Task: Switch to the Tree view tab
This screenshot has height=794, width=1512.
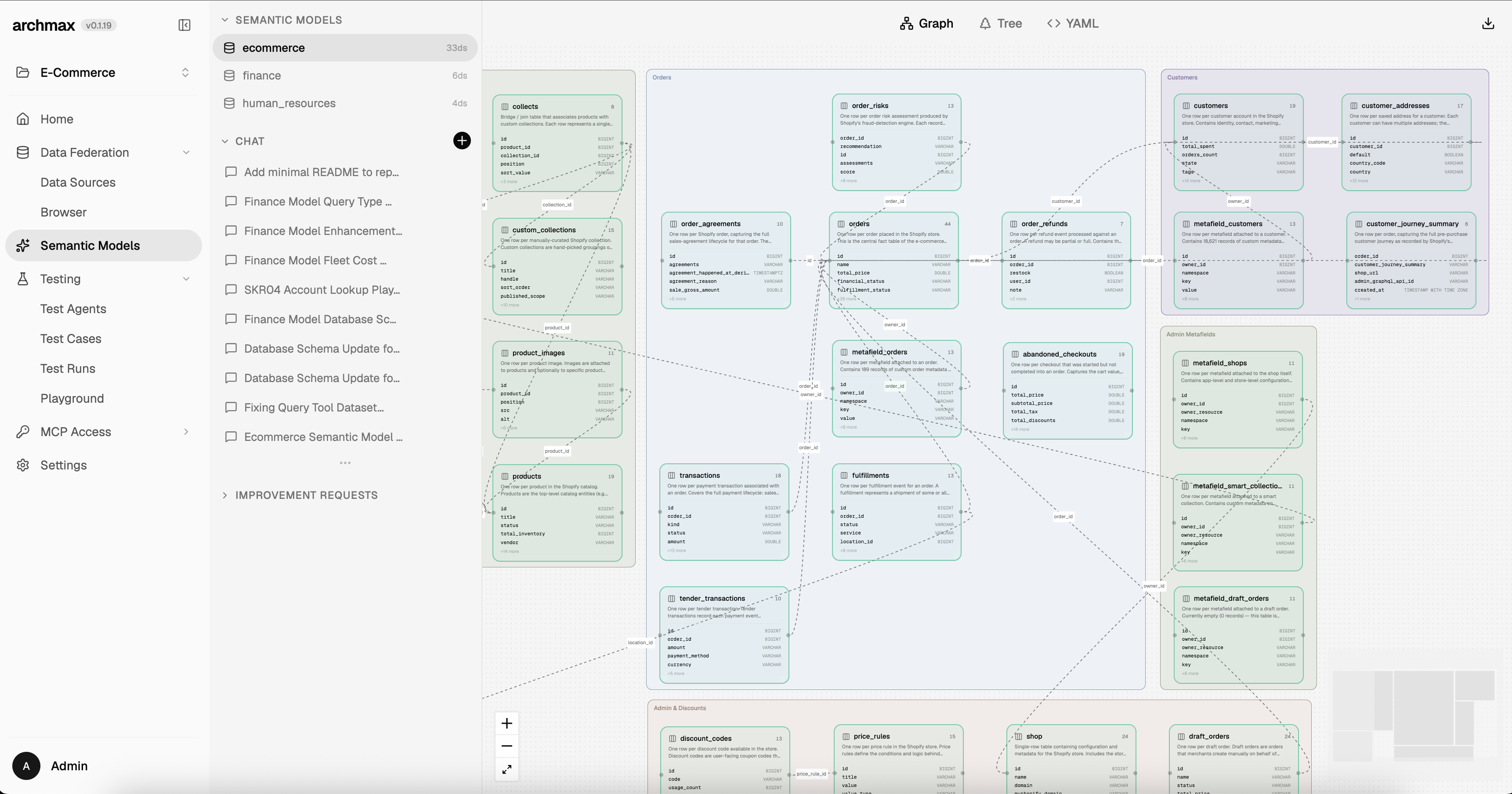Action: click(x=1001, y=23)
